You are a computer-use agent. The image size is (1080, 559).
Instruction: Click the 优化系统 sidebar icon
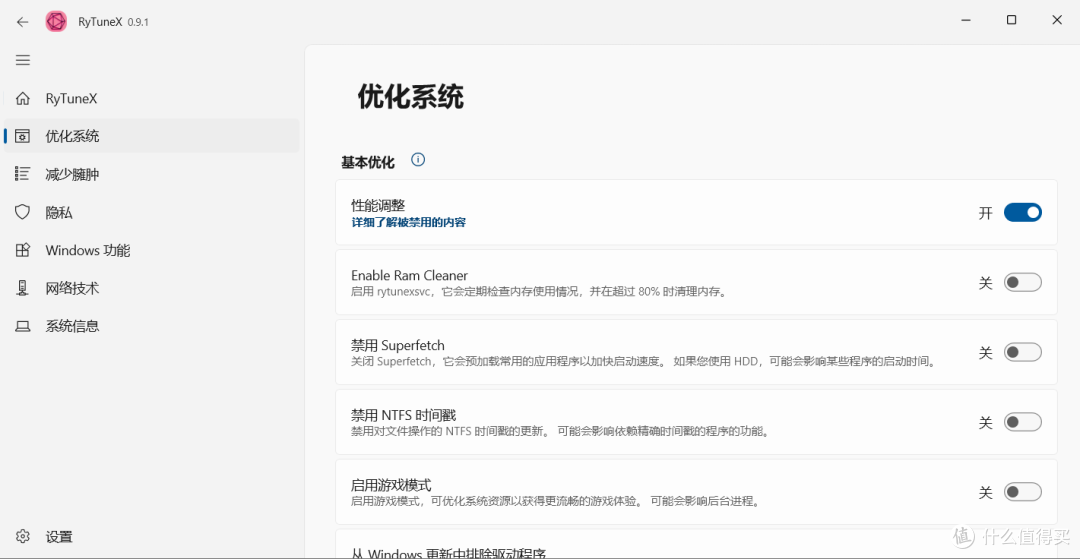click(x=23, y=136)
